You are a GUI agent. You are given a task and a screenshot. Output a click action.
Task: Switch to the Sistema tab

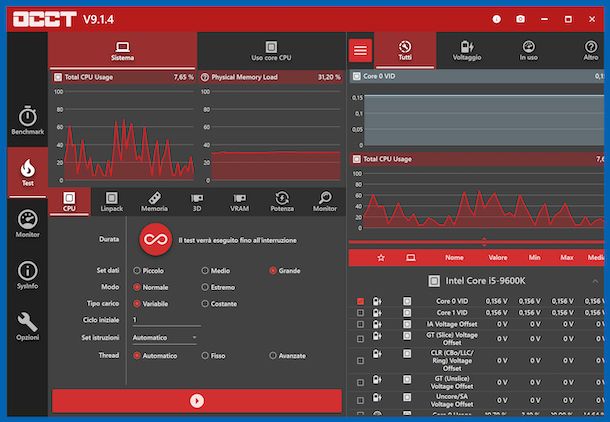(x=123, y=51)
